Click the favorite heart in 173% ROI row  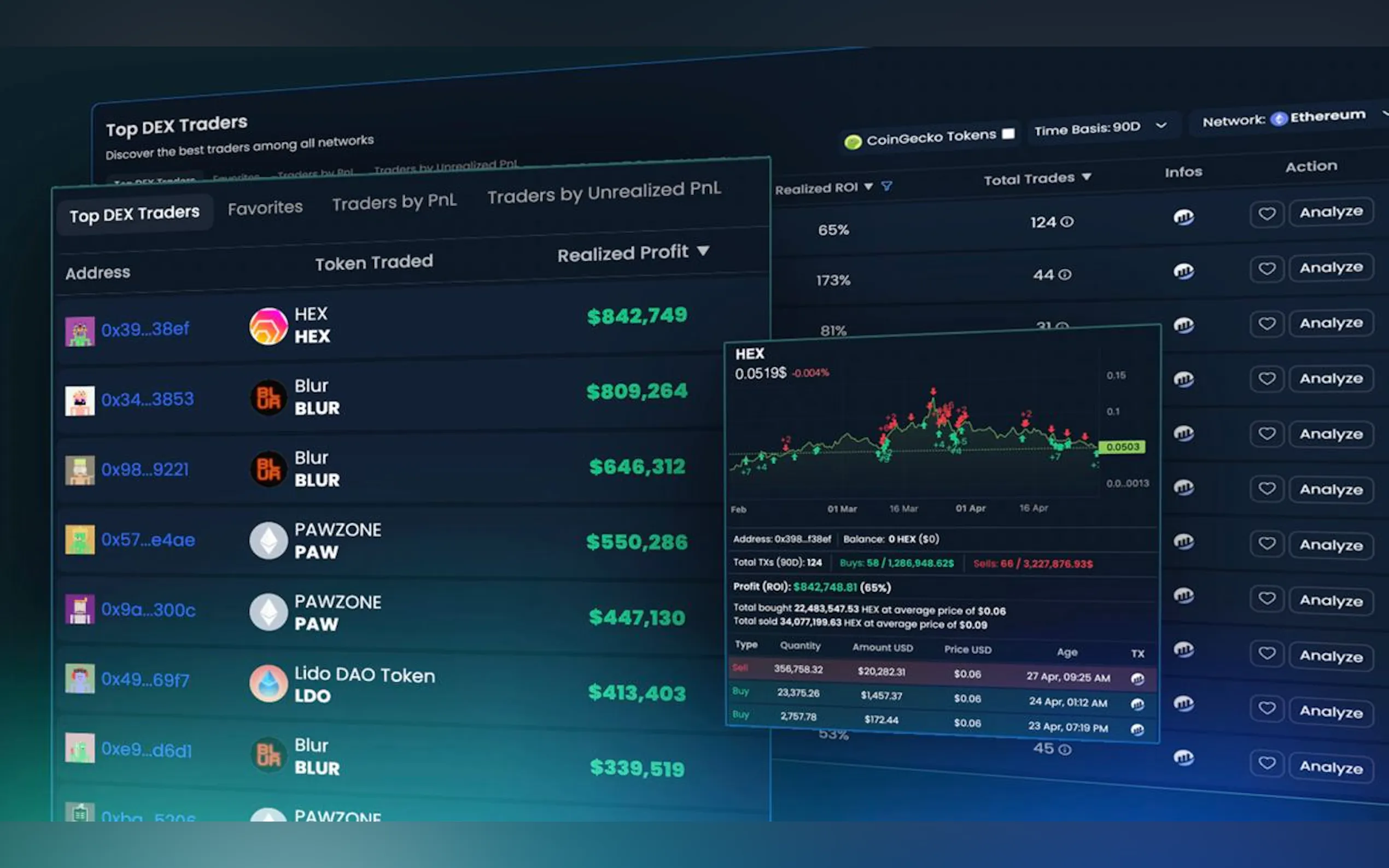point(1266,269)
